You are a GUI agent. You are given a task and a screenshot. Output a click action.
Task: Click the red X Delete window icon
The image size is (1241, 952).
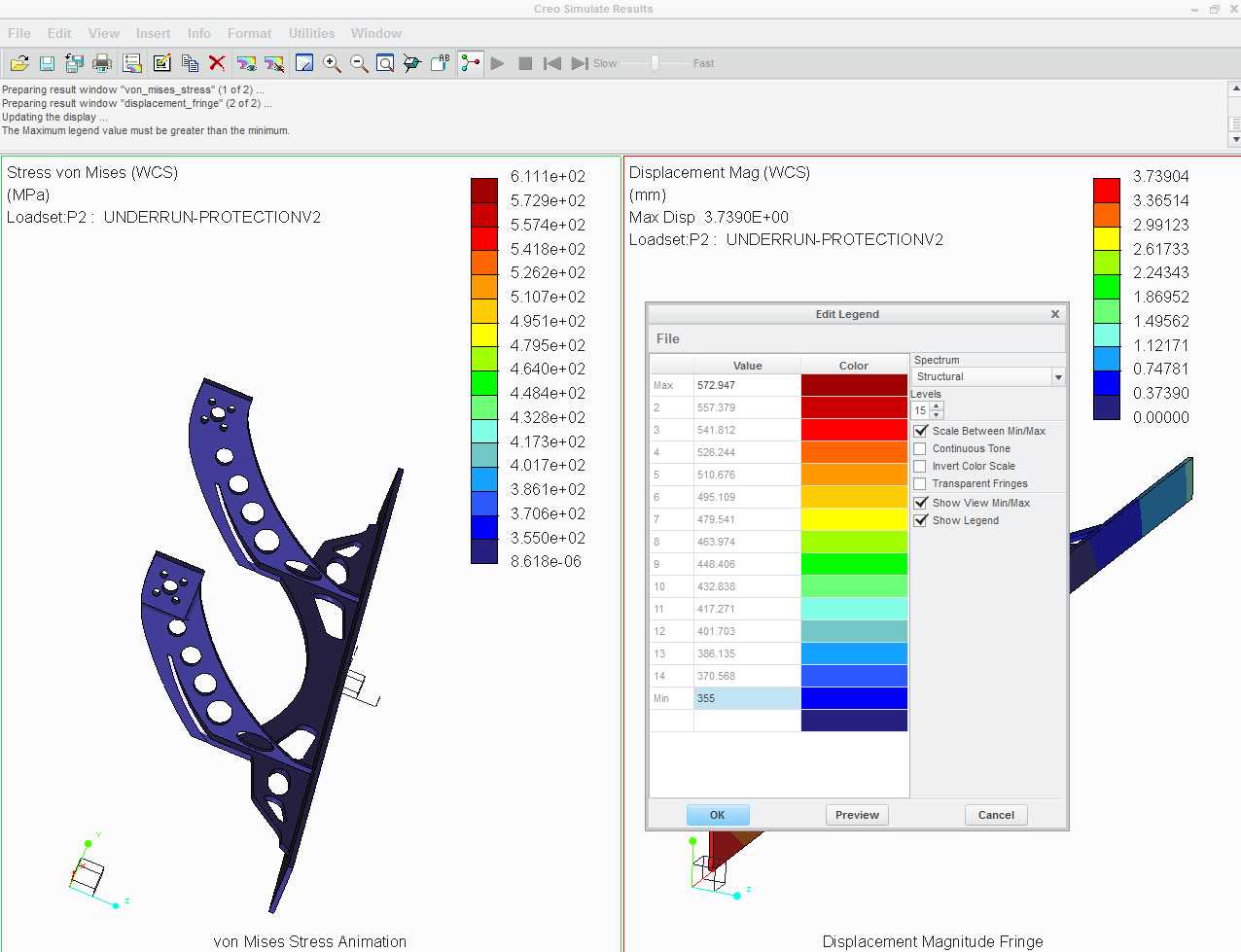tap(217, 63)
